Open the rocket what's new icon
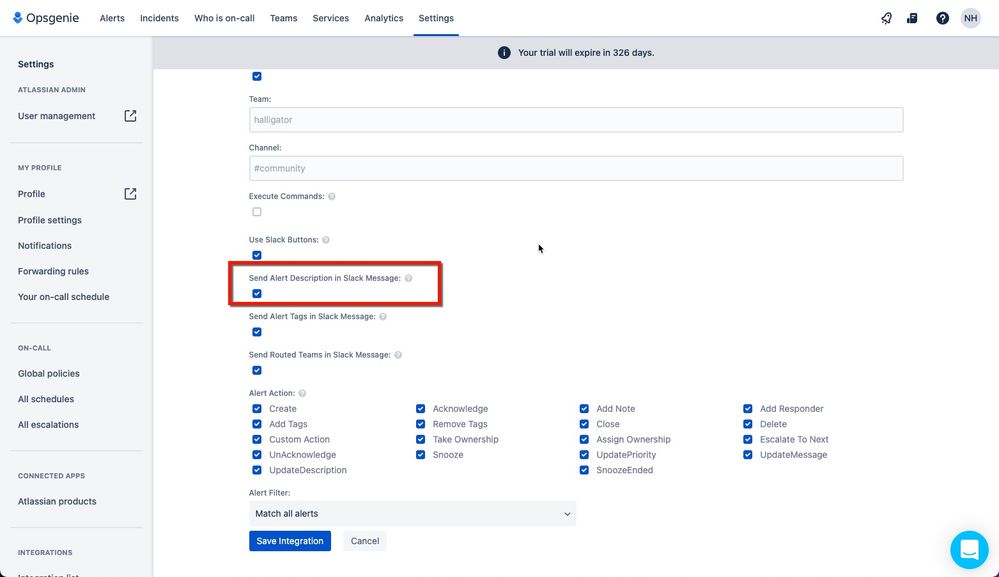The image size is (999, 577). pyautogui.click(x=886, y=18)
